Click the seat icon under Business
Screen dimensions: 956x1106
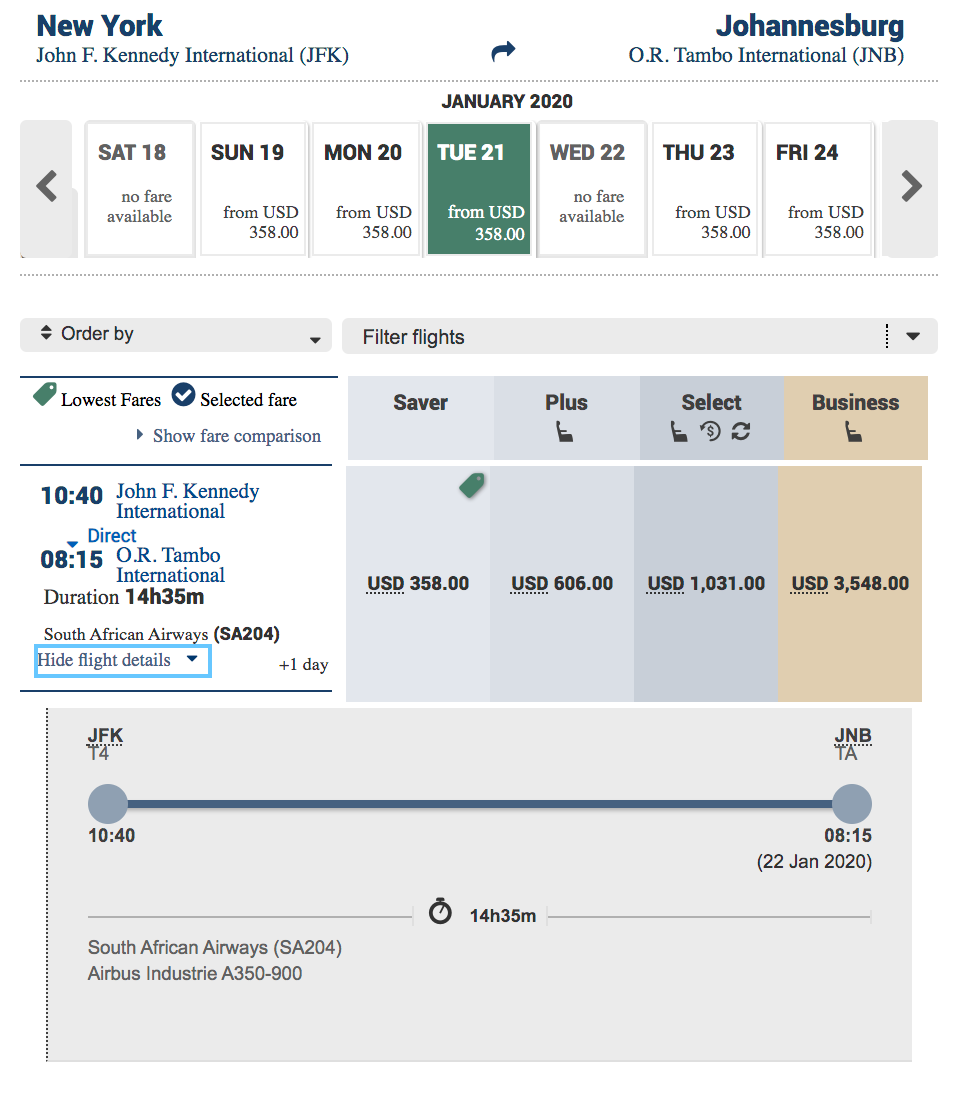(x=853, y=432)
